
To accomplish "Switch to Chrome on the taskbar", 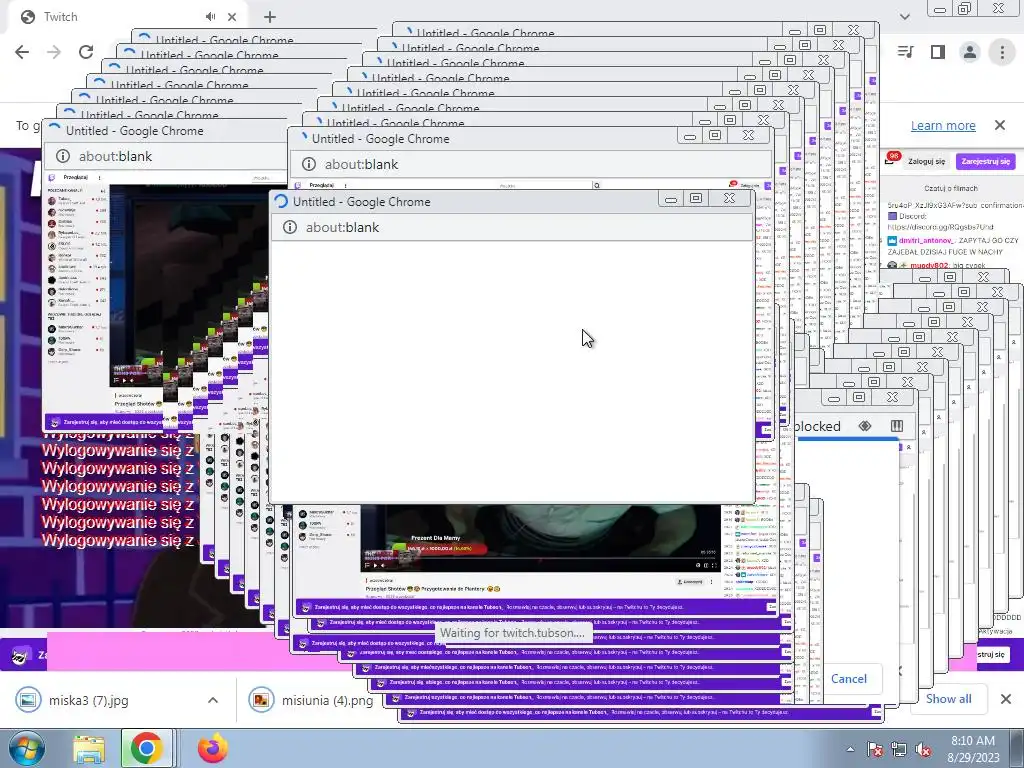I will 146,748.
